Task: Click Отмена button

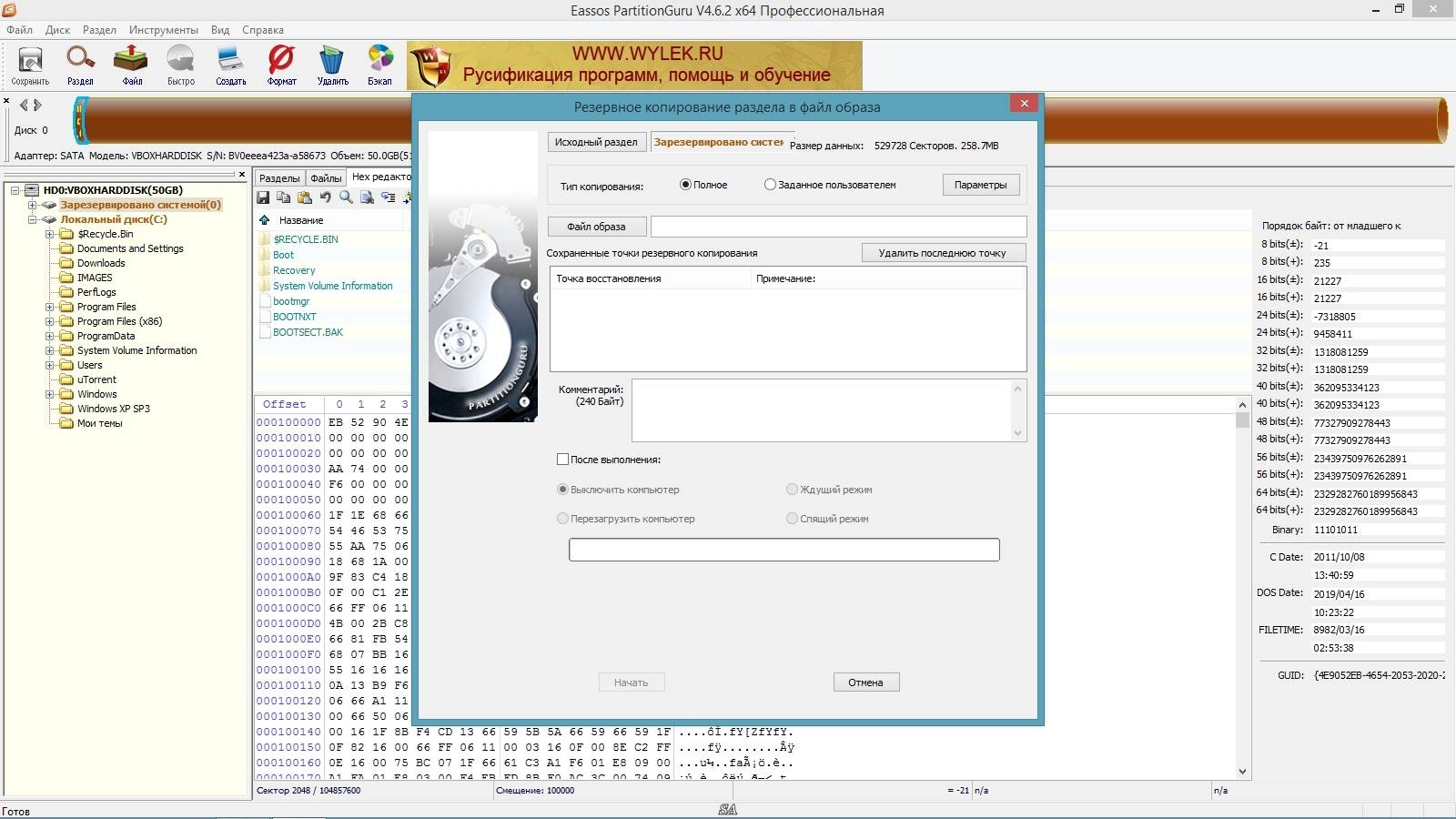Action: coord(865,682)
